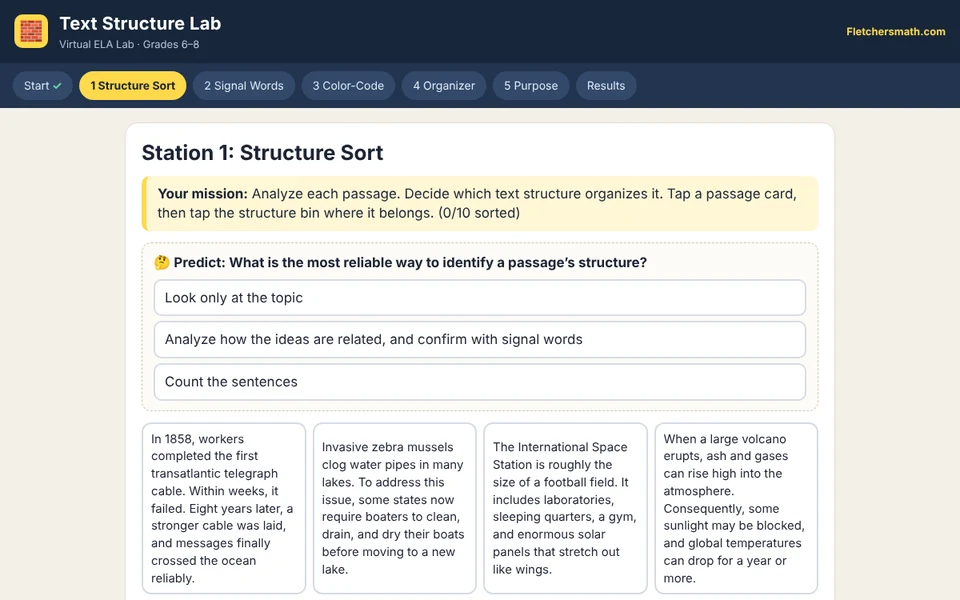Click the brick wall app logo icon
The image size is (960, 600).
[x=31, y=31]
